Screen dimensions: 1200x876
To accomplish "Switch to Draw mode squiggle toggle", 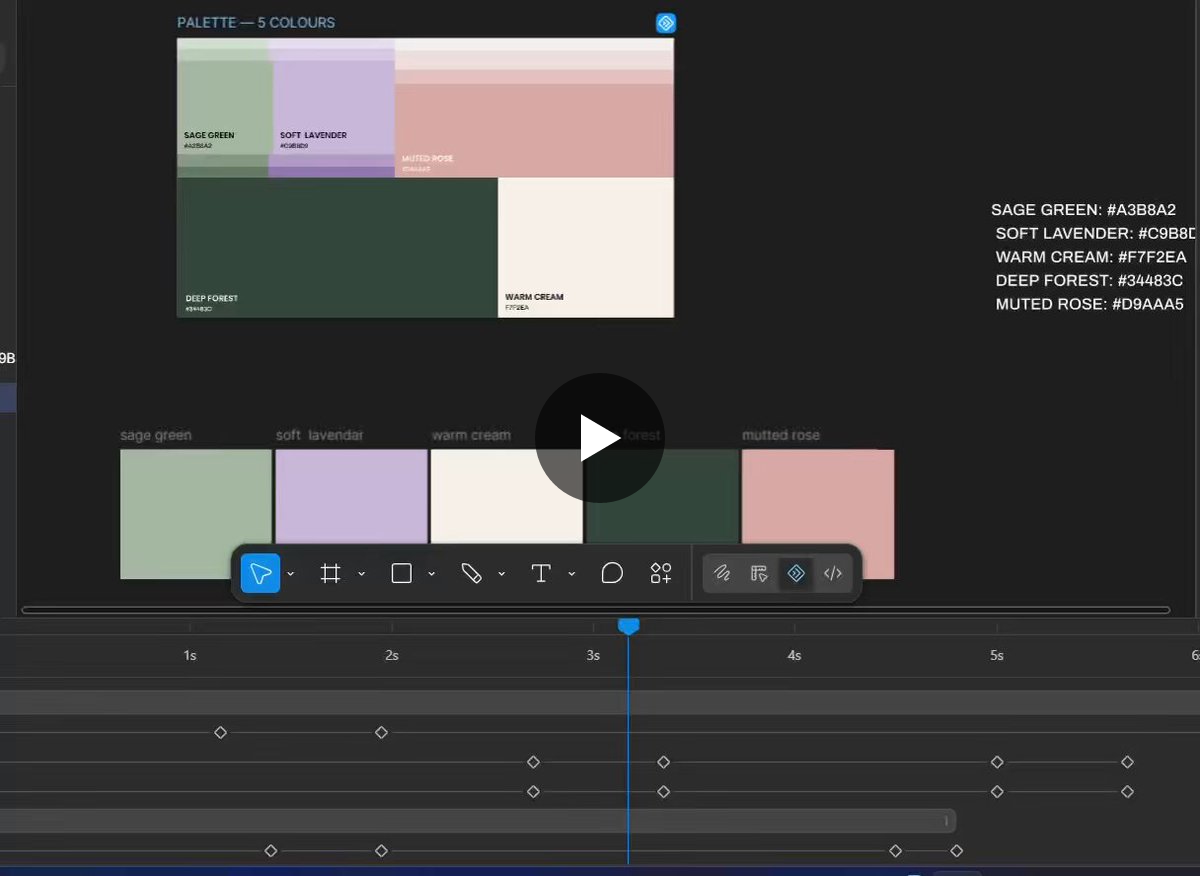I will (722, 573).
